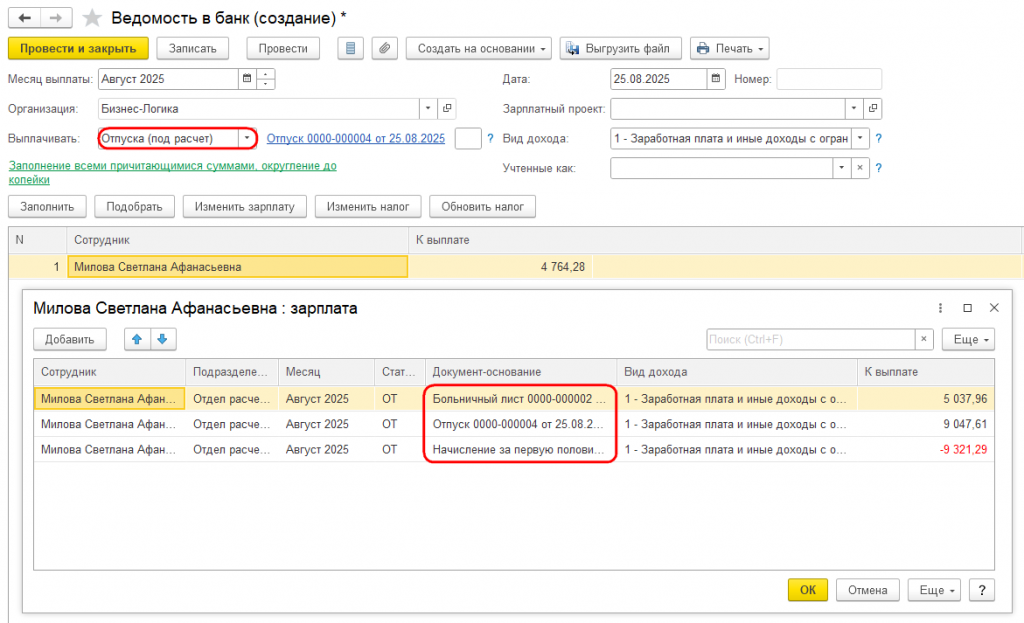The width and height of the screenshot is (1024, 623).
Task: Open calendar picker for Дата field
Action: (716, 79)
